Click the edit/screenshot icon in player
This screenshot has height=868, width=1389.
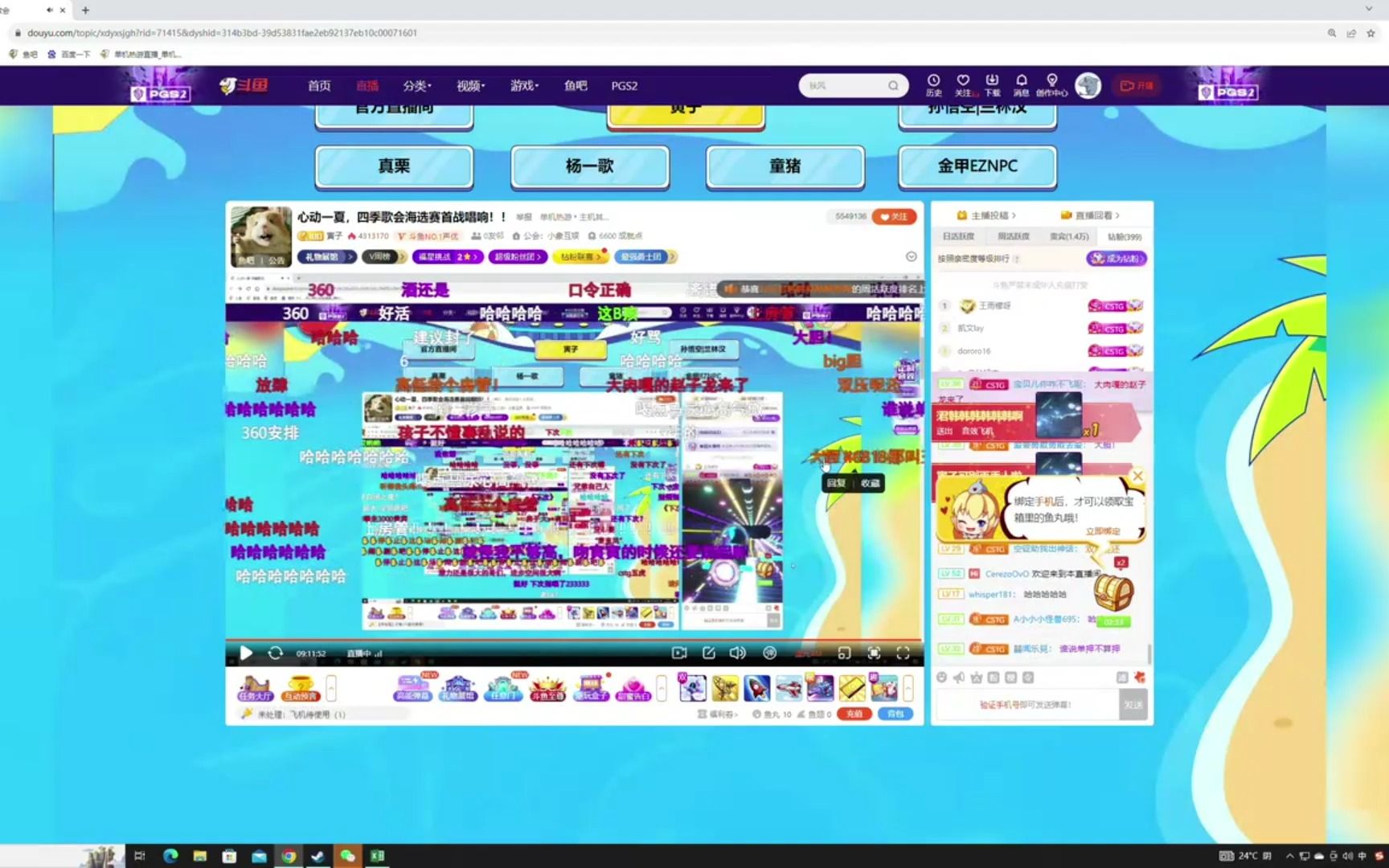coord(708,653)
